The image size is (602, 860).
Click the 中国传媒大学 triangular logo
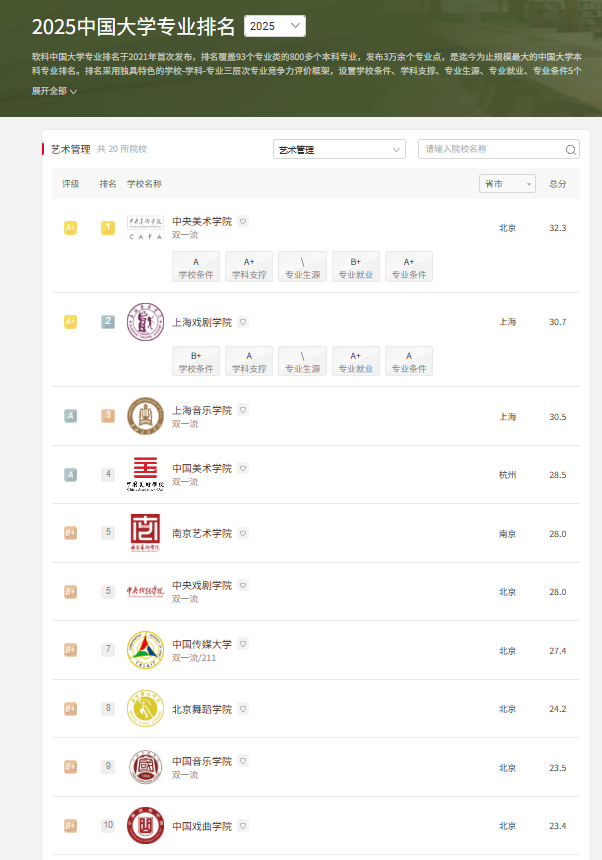(x=145, y=650)
